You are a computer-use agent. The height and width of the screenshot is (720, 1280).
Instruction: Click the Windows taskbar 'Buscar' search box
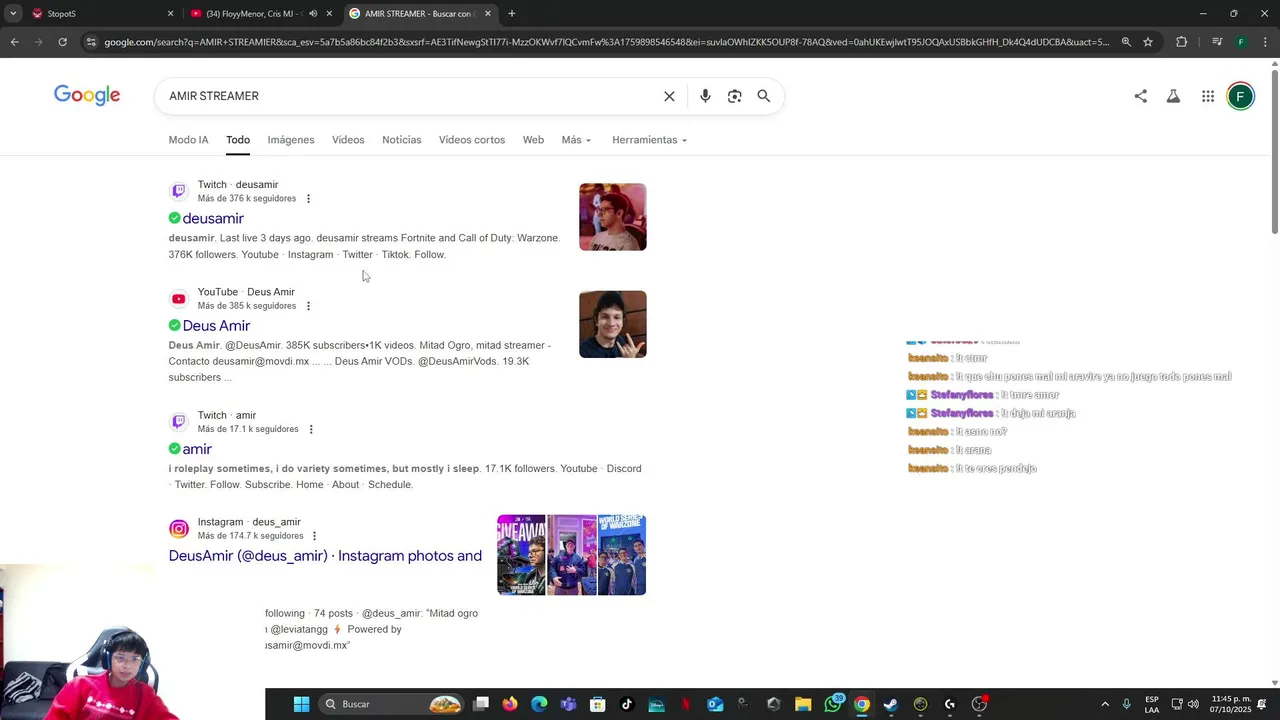pos(390,704)
